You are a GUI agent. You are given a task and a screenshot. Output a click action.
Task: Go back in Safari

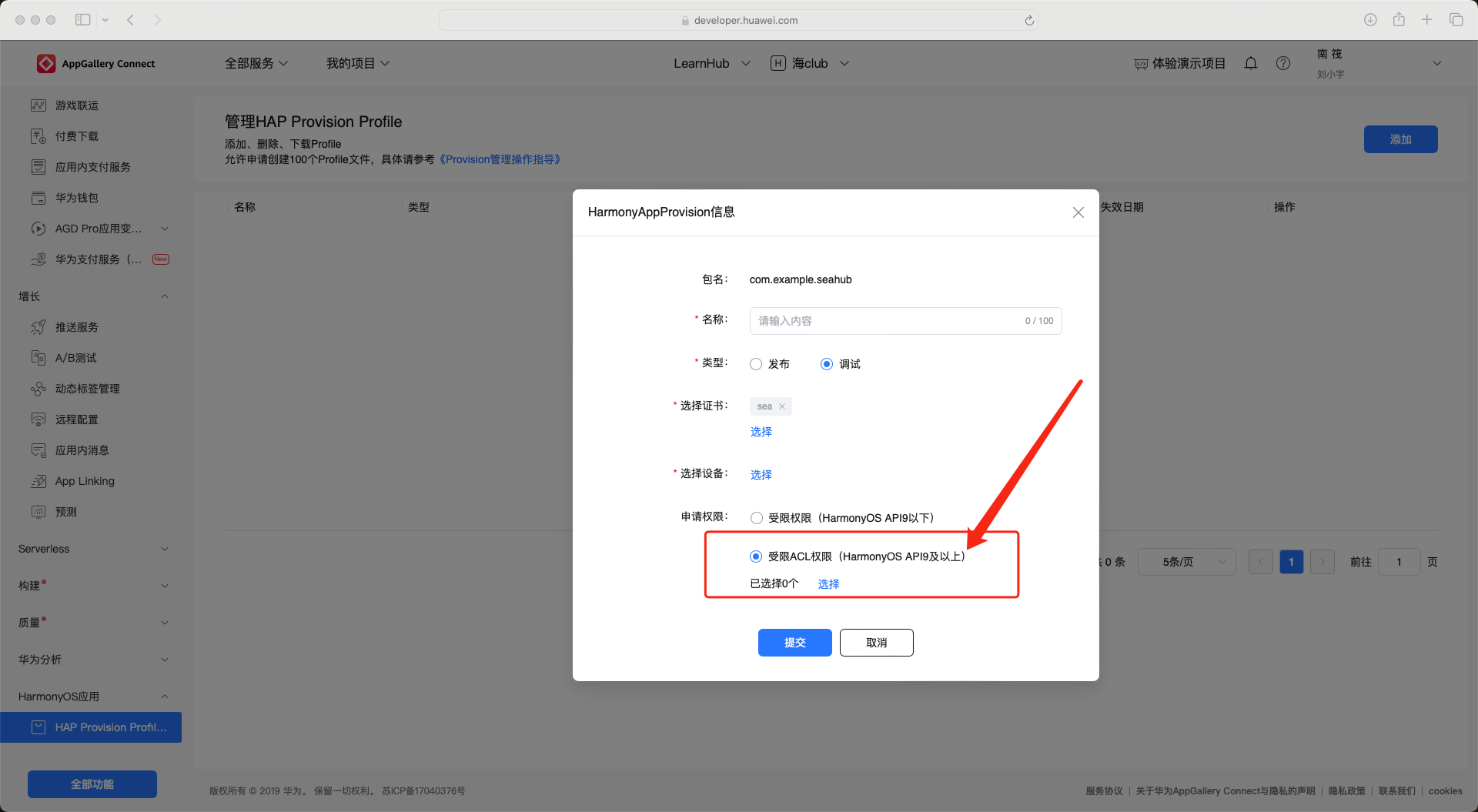pyautogui.click(x=131, y=19)
